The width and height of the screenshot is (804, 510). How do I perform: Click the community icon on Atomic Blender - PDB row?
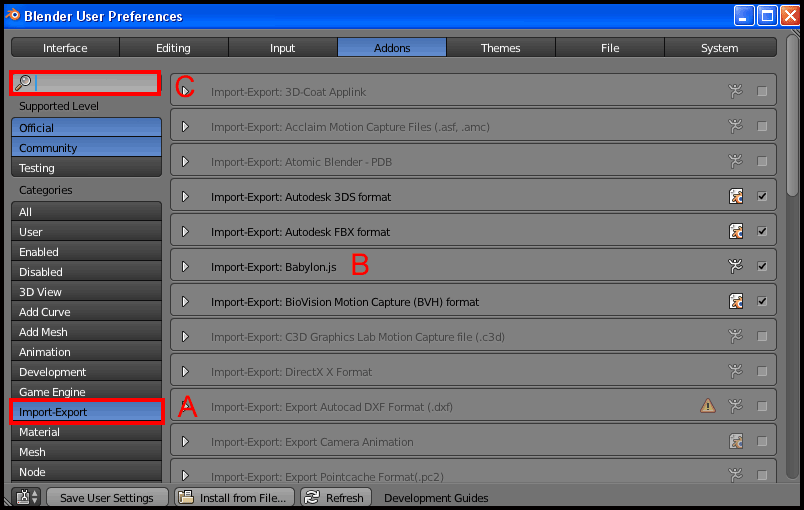(x=735, y=161)
